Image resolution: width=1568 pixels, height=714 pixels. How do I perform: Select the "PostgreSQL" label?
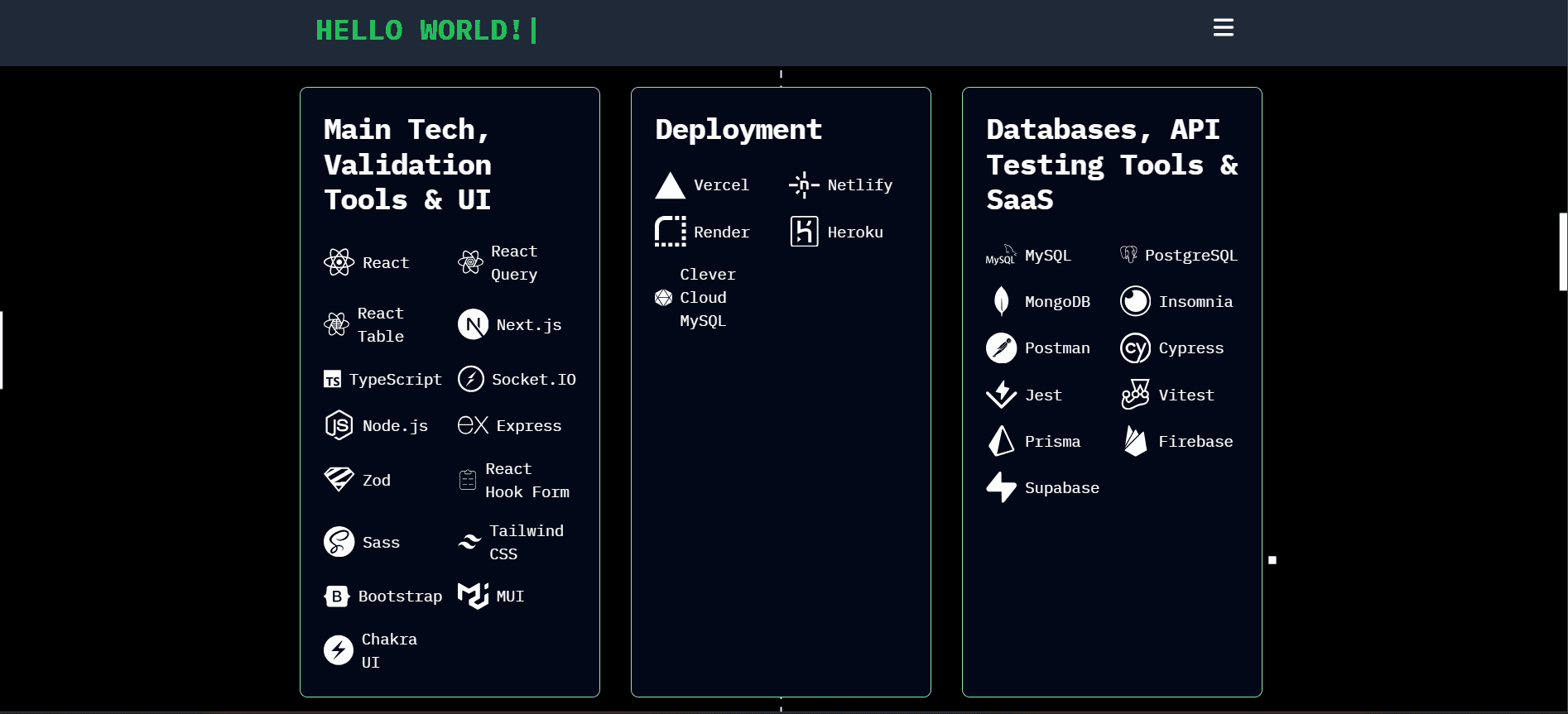(x=1191, y=255)
